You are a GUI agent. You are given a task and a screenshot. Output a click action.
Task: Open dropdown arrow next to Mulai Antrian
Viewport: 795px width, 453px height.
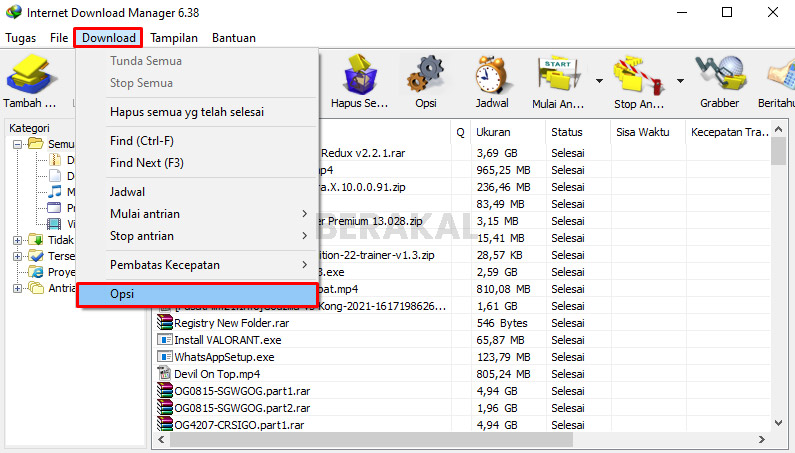click(x=599, y=82)
